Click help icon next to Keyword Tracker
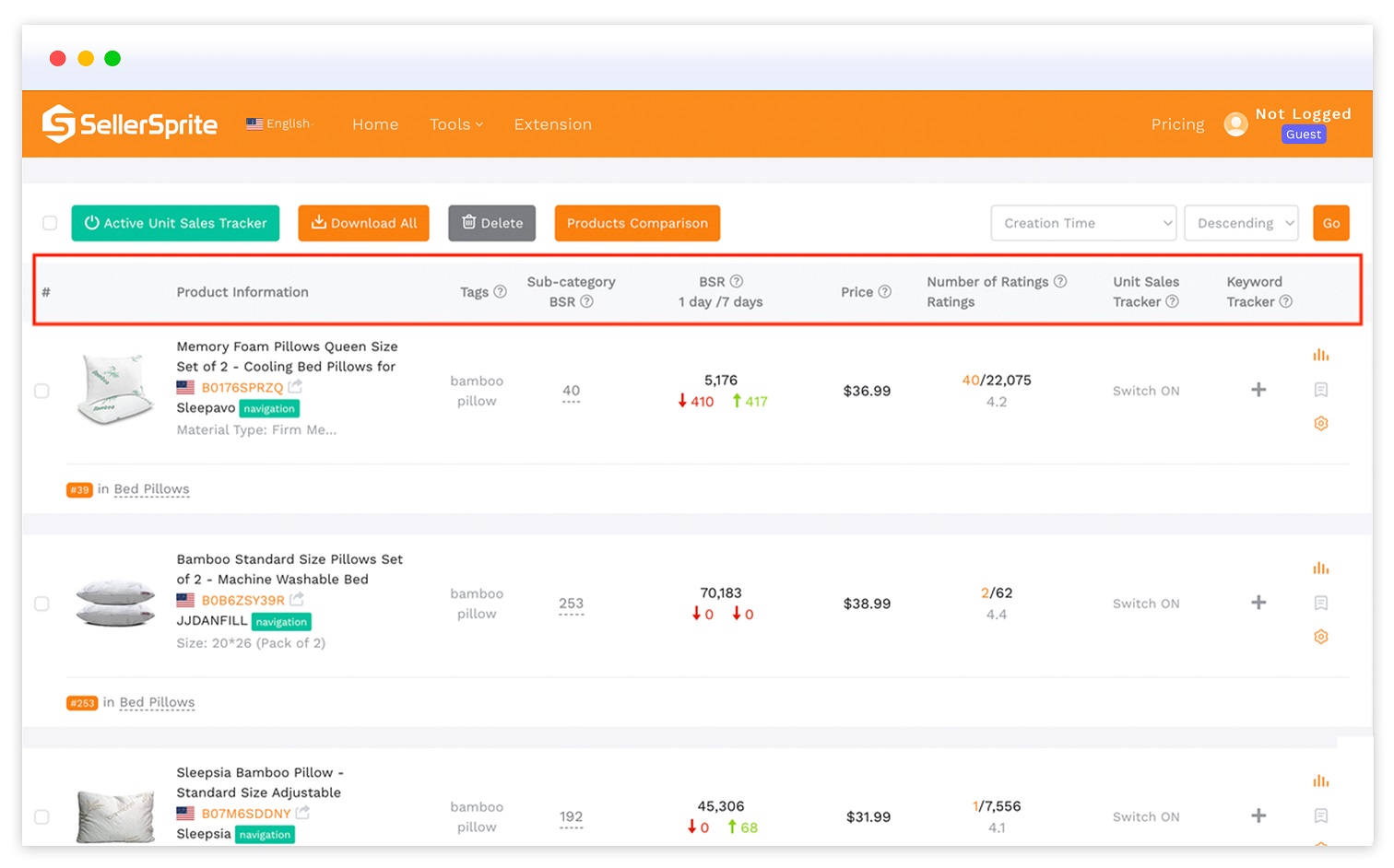The image size is (1394, 868). pos(1285,301)
